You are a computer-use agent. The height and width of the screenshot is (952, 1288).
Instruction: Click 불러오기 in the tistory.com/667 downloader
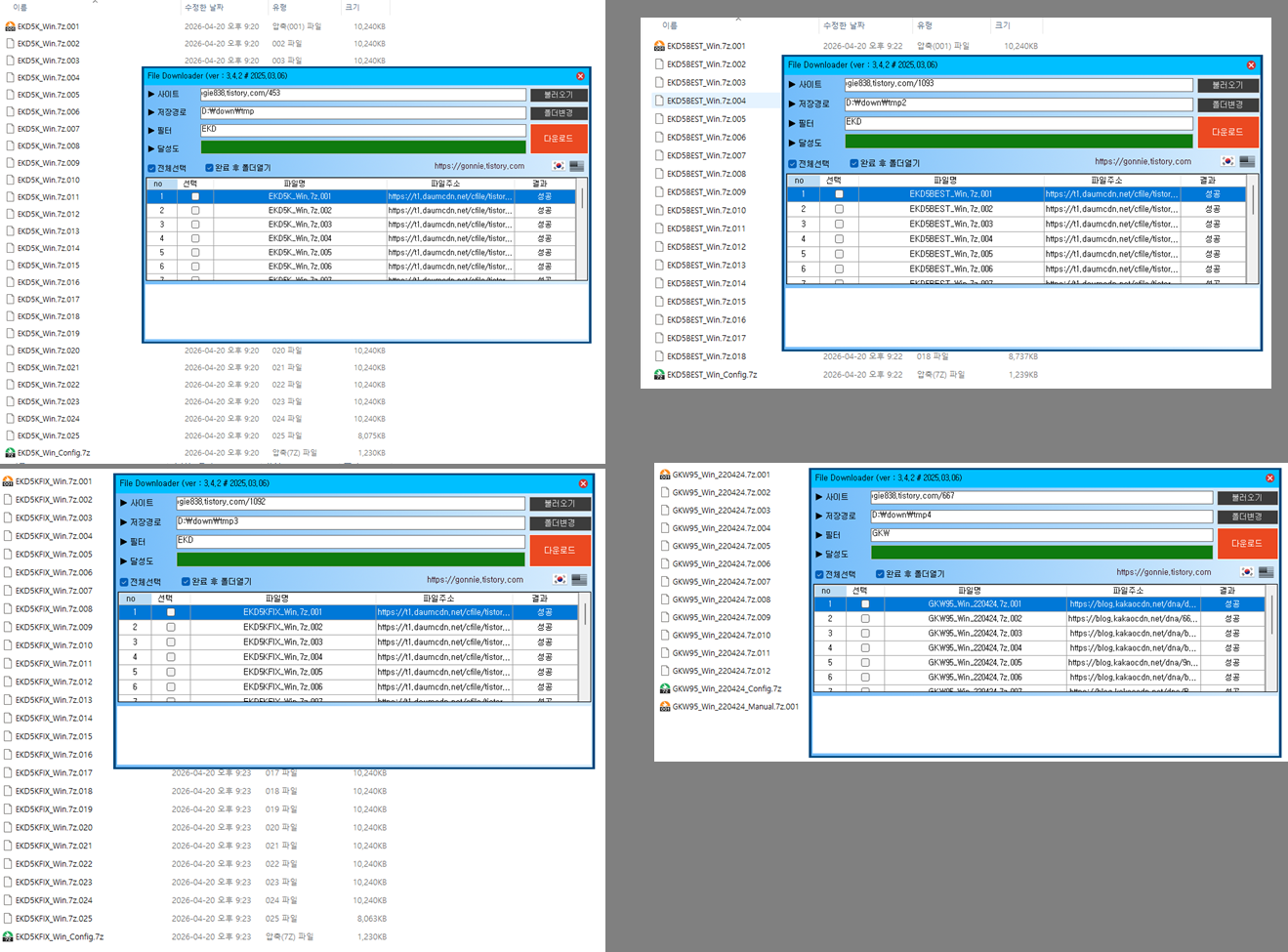click(1247, 498)
